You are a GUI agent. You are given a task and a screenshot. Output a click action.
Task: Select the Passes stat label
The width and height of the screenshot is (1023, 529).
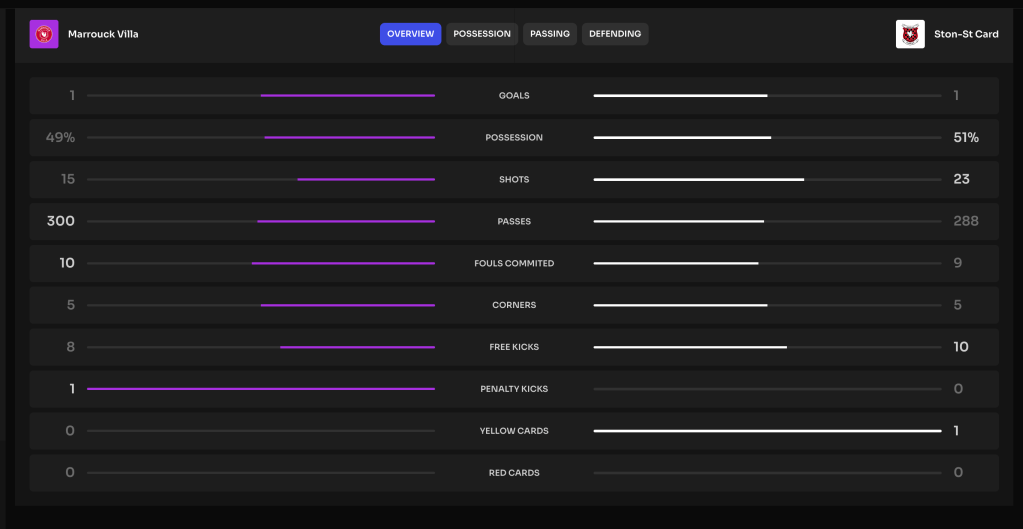[x=514, y=222]
